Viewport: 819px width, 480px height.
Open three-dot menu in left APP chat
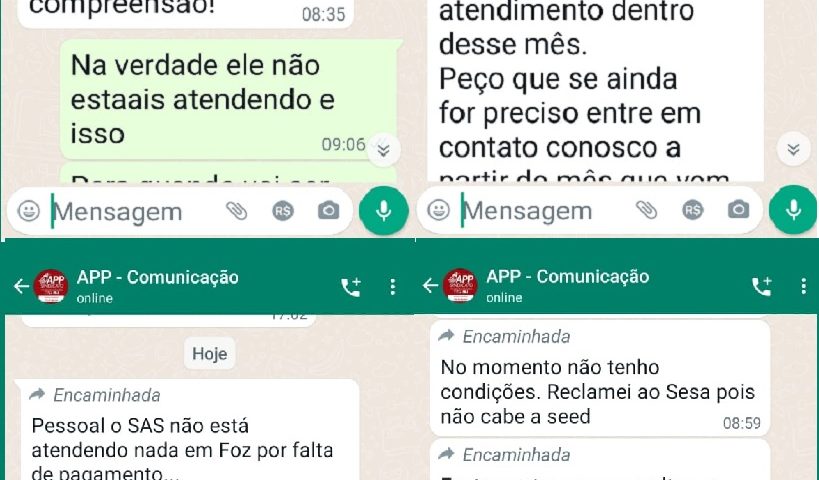pos(393,287)
